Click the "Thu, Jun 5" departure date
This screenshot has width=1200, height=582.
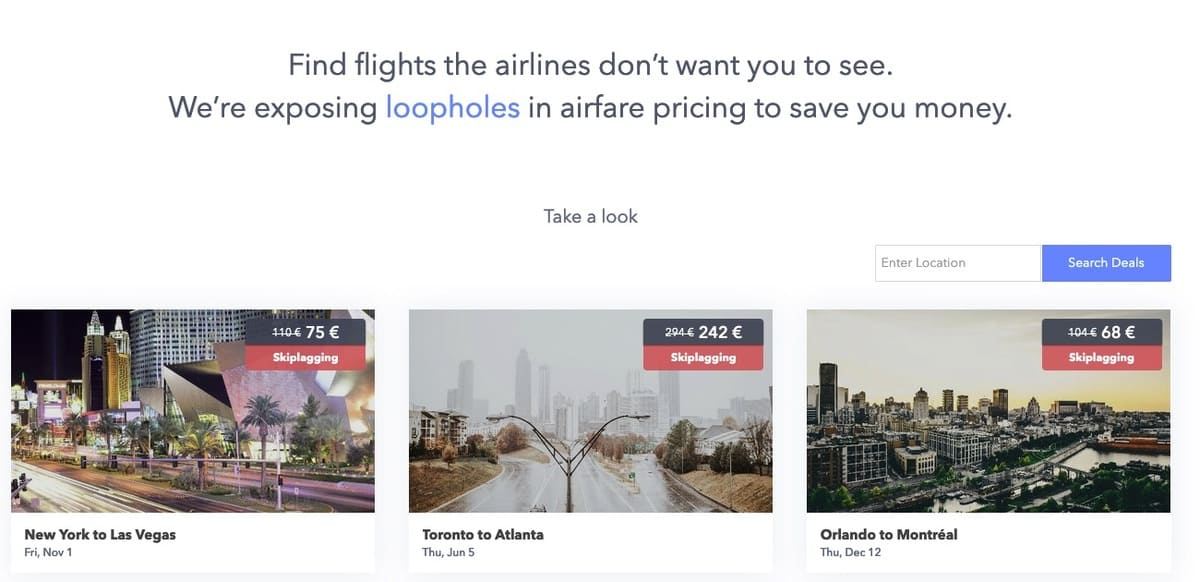point(446,552)
